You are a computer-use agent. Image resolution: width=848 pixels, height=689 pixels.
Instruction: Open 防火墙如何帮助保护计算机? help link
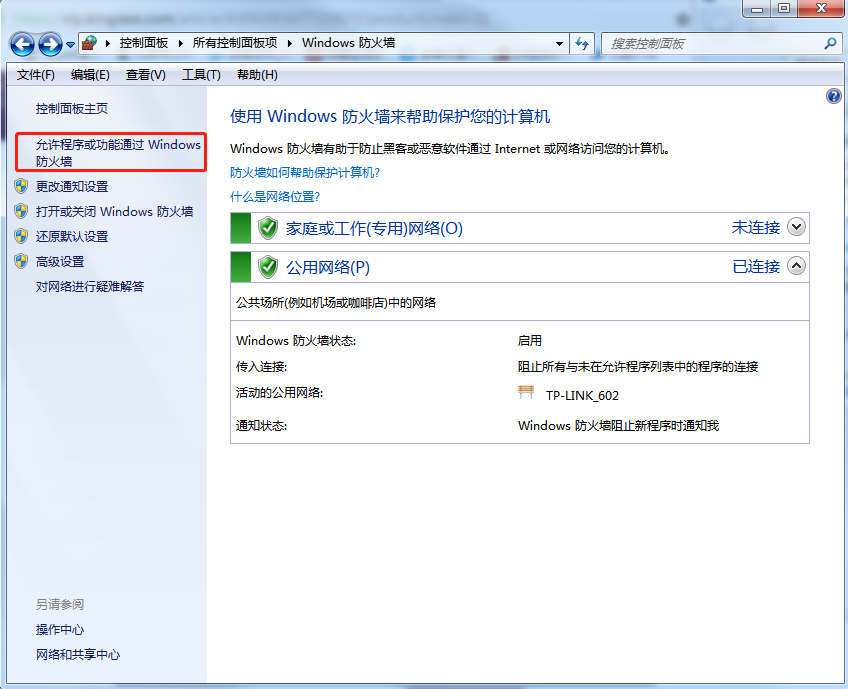click(305, 173)
